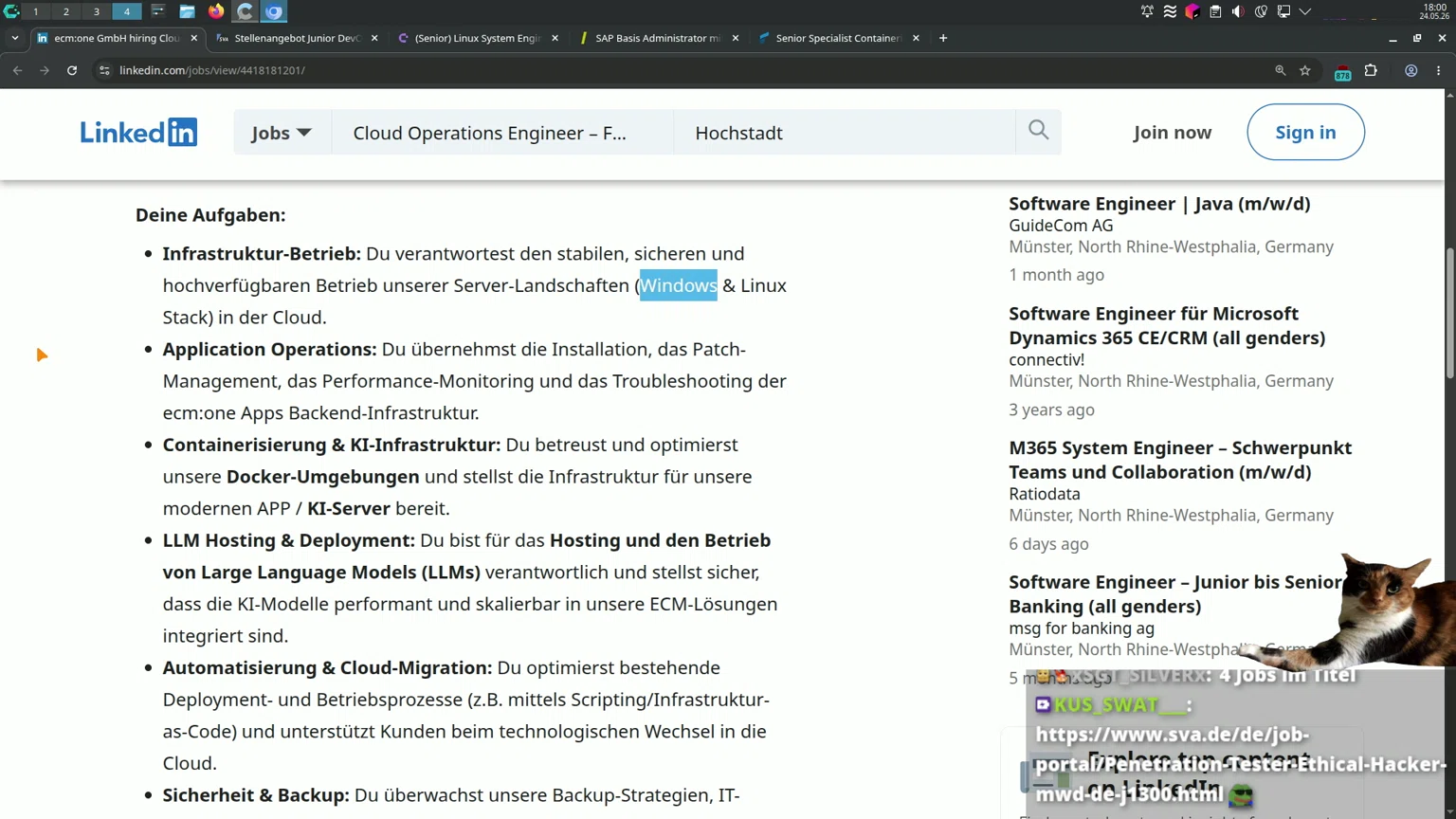Click the company name GuideCom AG
This screenshot has width=1456, height=819.
coord(1061,226)
